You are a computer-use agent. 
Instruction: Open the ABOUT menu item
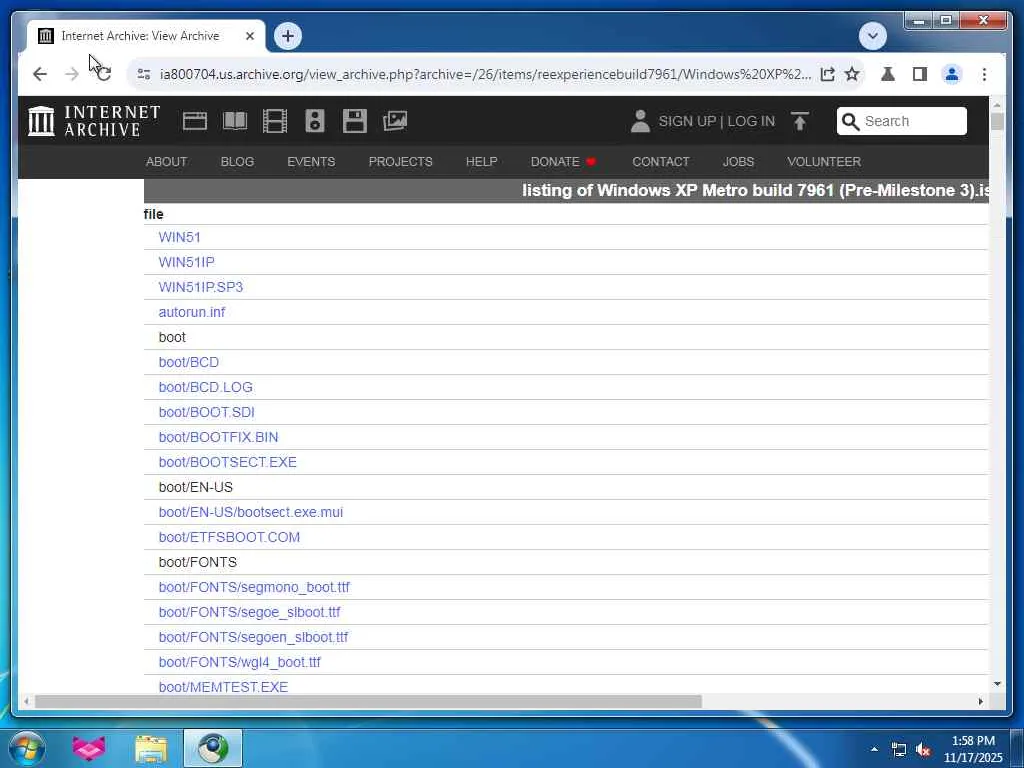167,161
